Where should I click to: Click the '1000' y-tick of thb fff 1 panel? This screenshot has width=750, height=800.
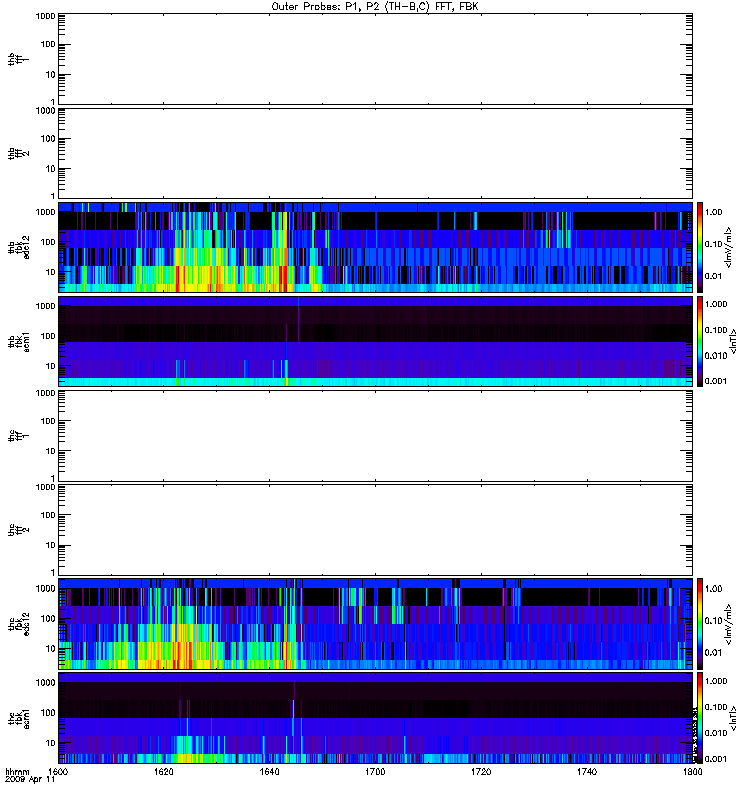point(45,16)
